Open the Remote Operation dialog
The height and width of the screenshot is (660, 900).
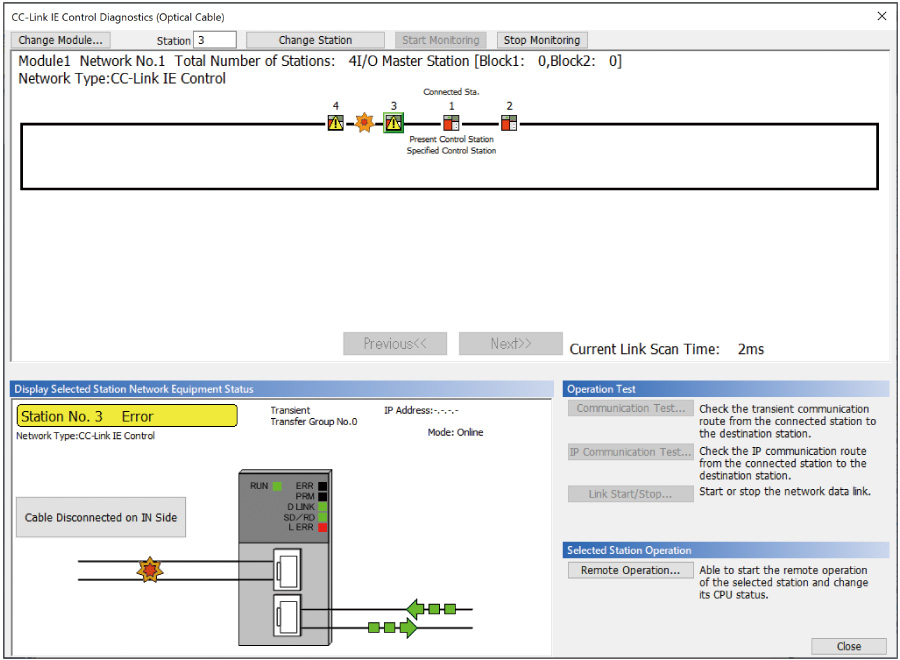click(x=630, y=570)
